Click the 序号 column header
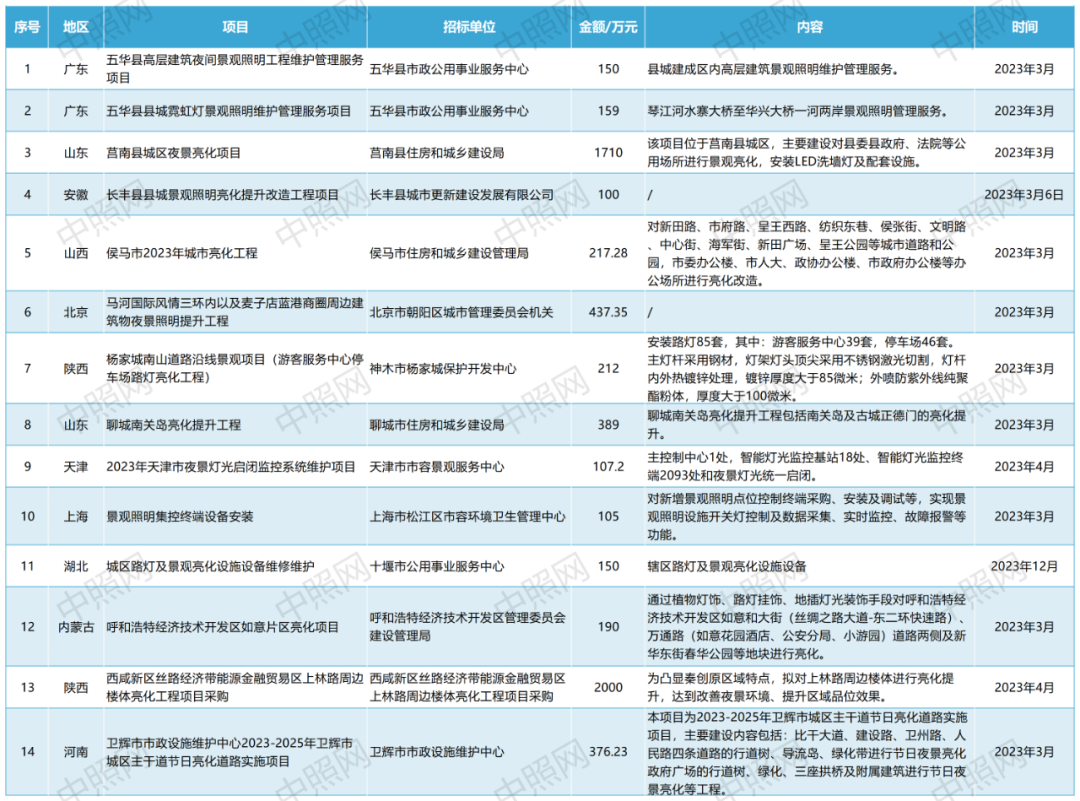The height and width of the screenshot is (801, 1080). point(27,27)
